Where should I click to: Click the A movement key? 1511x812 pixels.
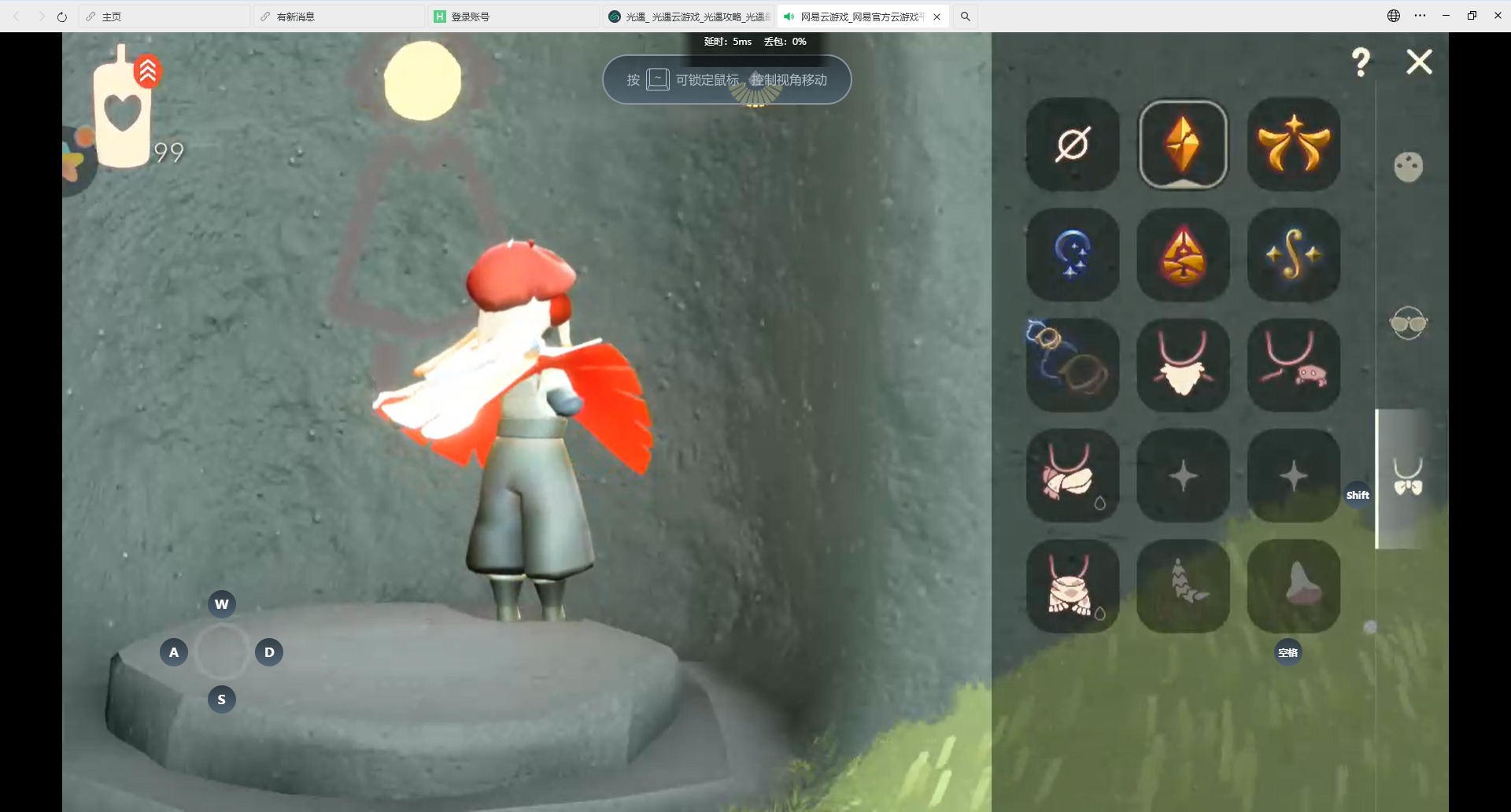[x=174, y=652]
